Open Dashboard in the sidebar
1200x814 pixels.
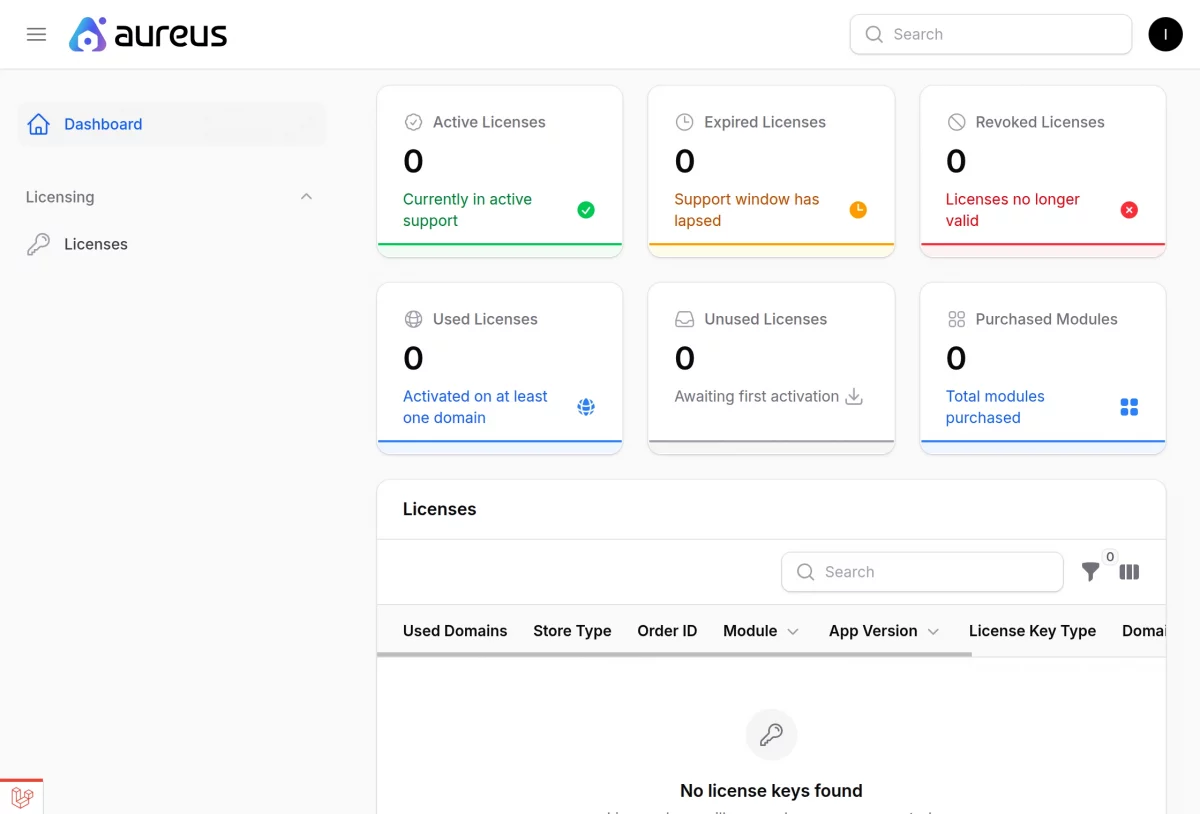(x=172, y=124)
